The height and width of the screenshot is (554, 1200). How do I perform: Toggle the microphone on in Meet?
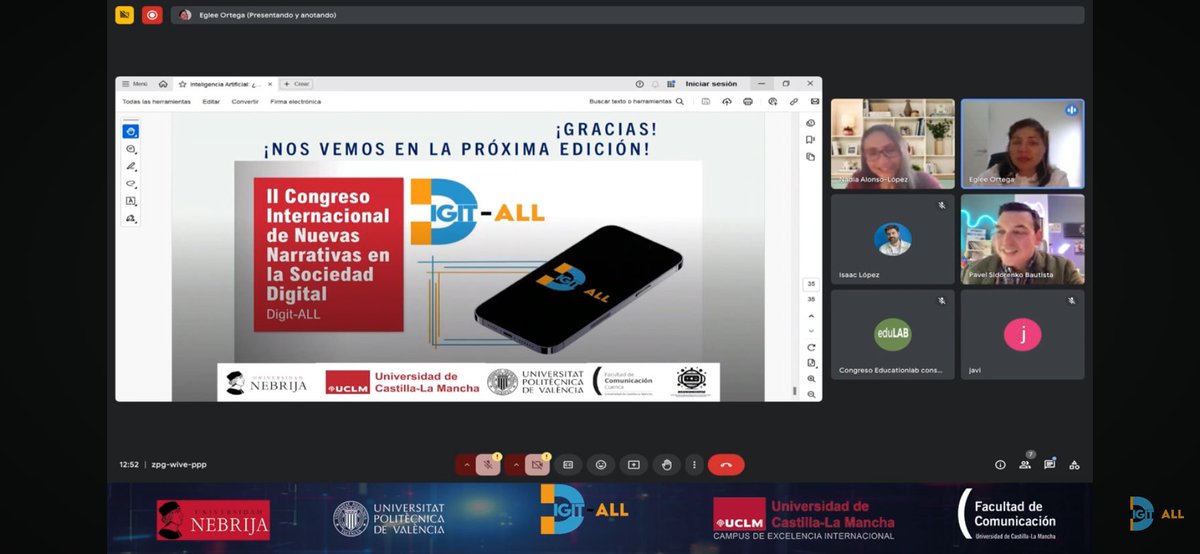click(488, 464)
